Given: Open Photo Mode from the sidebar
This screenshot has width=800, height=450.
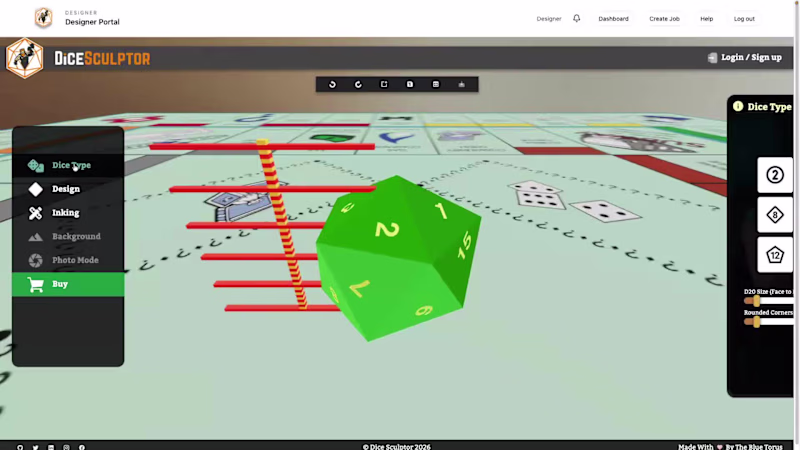Looking at the screenshot, I should (68, 260).
